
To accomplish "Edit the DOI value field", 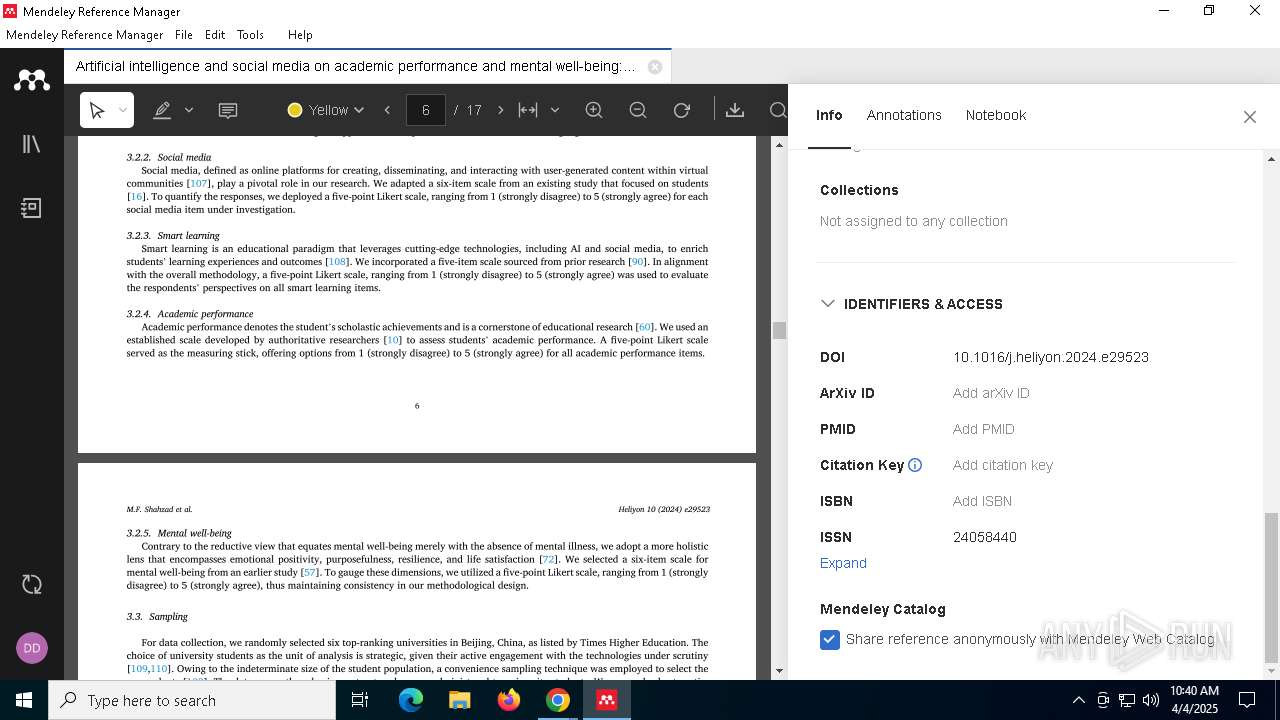I will coord(1051,357).
